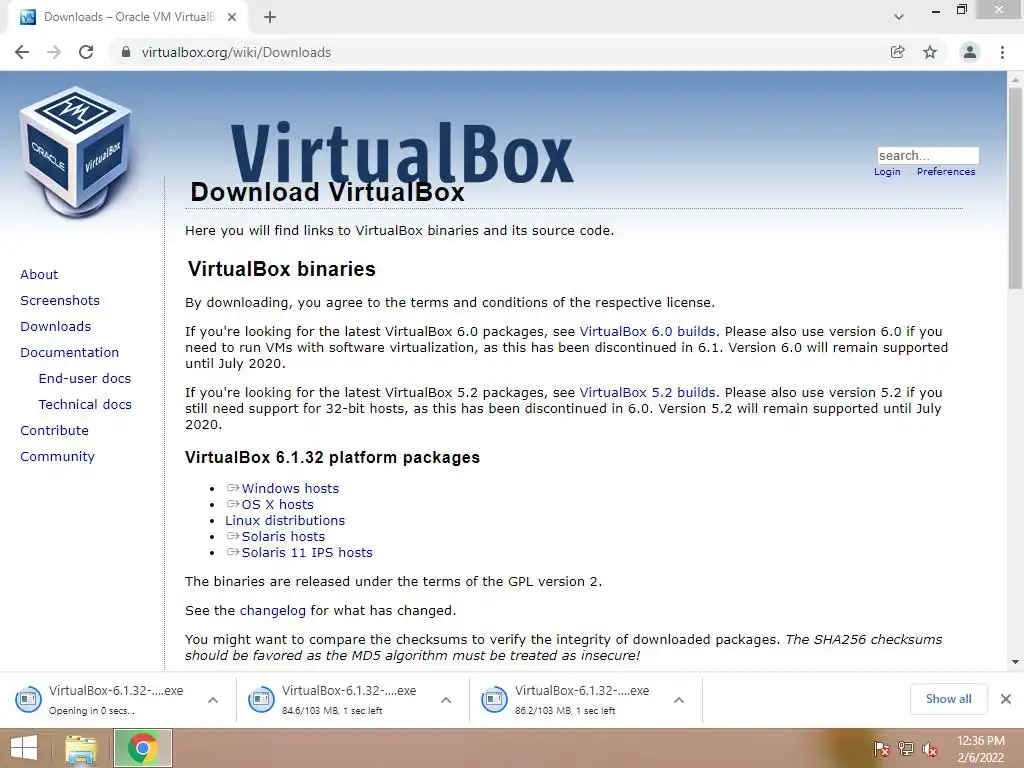Click Show all downloads button

[948, 699]
